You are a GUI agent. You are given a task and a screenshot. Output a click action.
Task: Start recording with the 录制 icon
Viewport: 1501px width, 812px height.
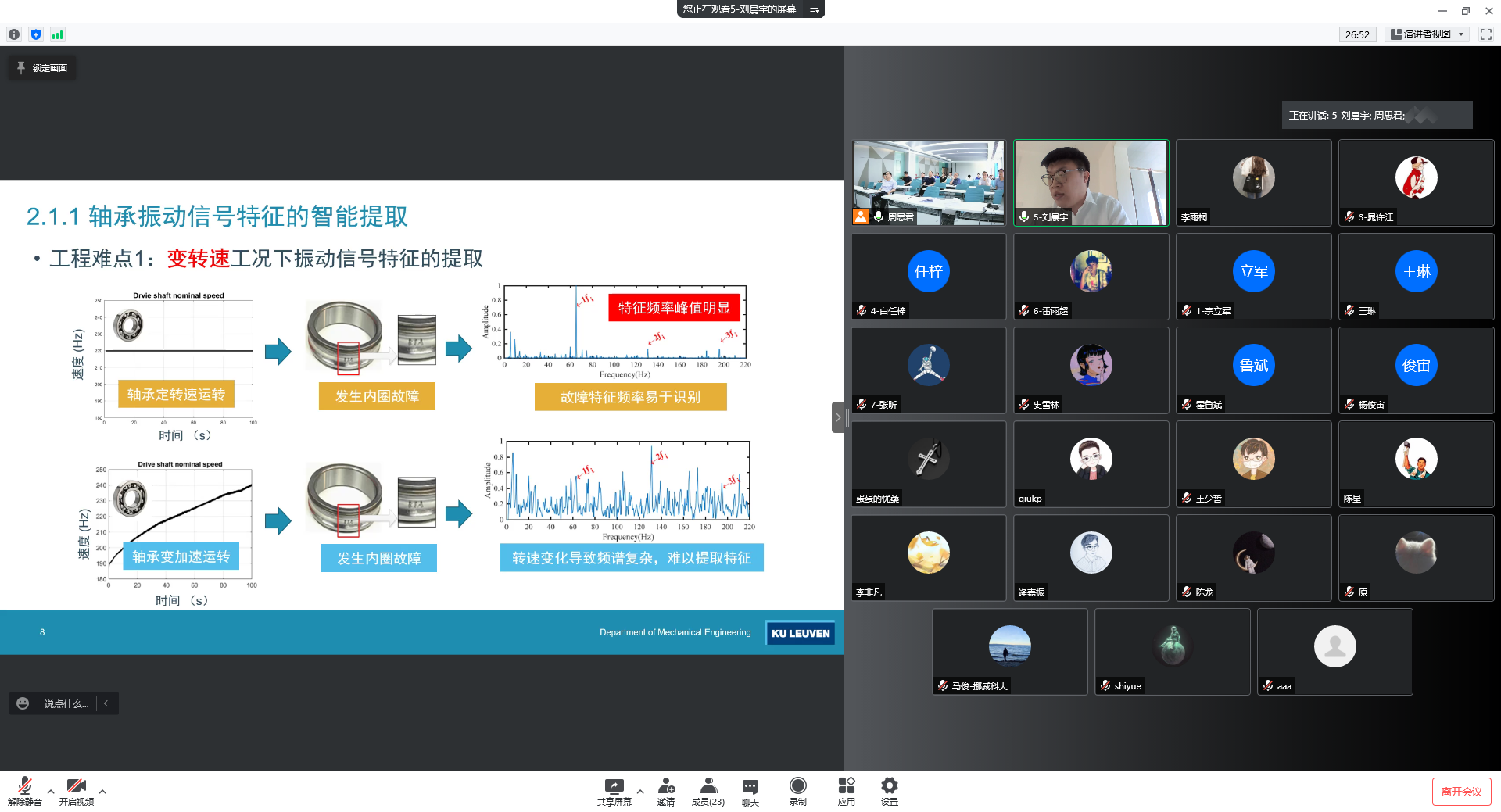(x=797, y=786)
